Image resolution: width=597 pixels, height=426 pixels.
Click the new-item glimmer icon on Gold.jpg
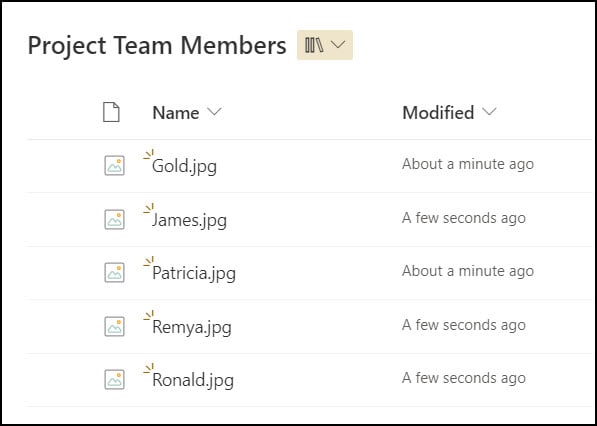(148, 154)
